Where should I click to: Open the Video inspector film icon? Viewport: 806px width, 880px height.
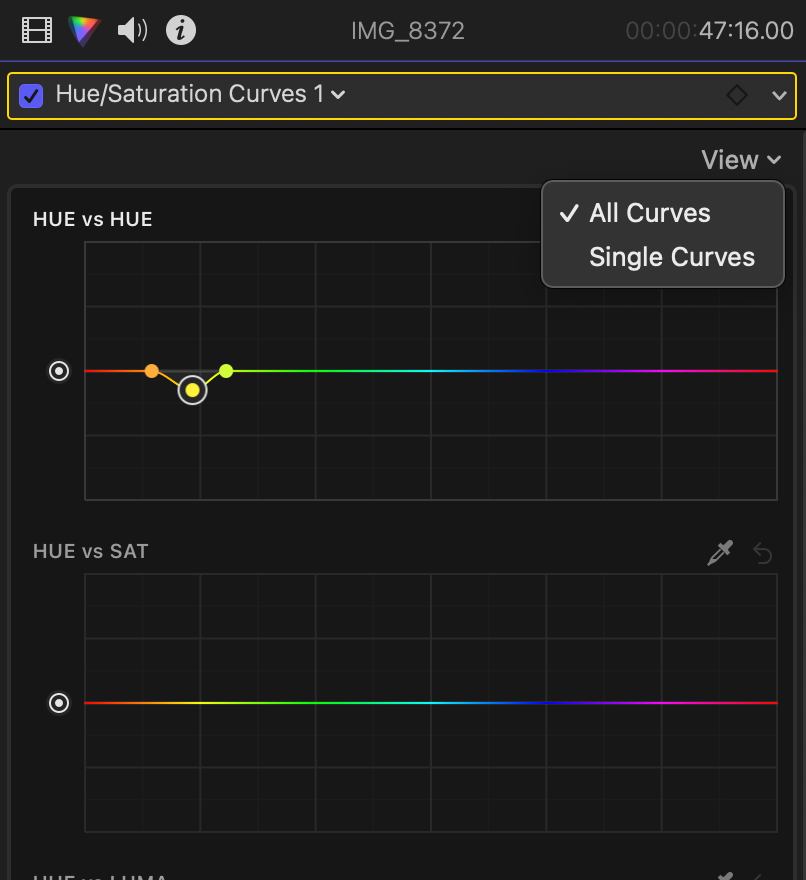36,31
